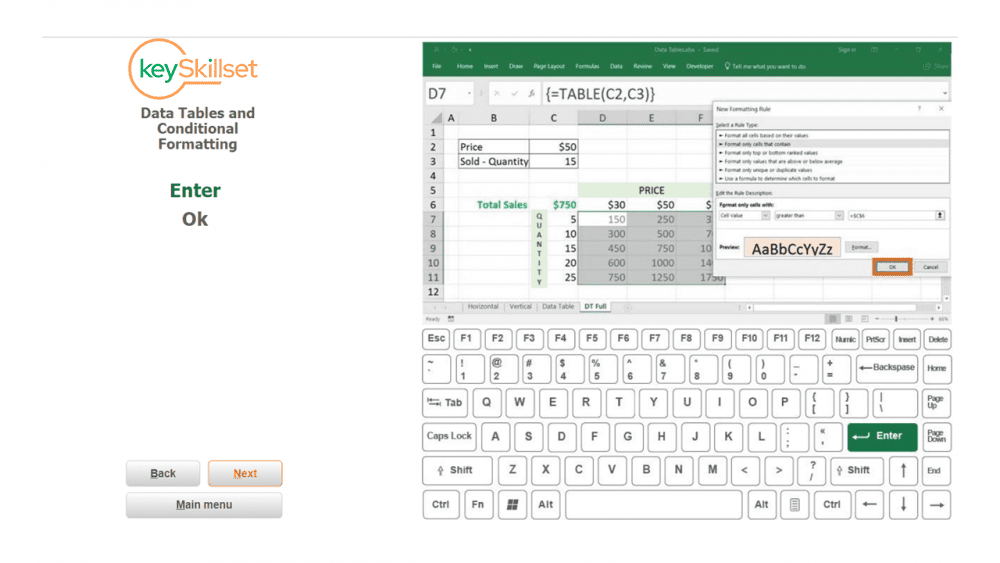Toggle the Insert key

pos(907,339)
